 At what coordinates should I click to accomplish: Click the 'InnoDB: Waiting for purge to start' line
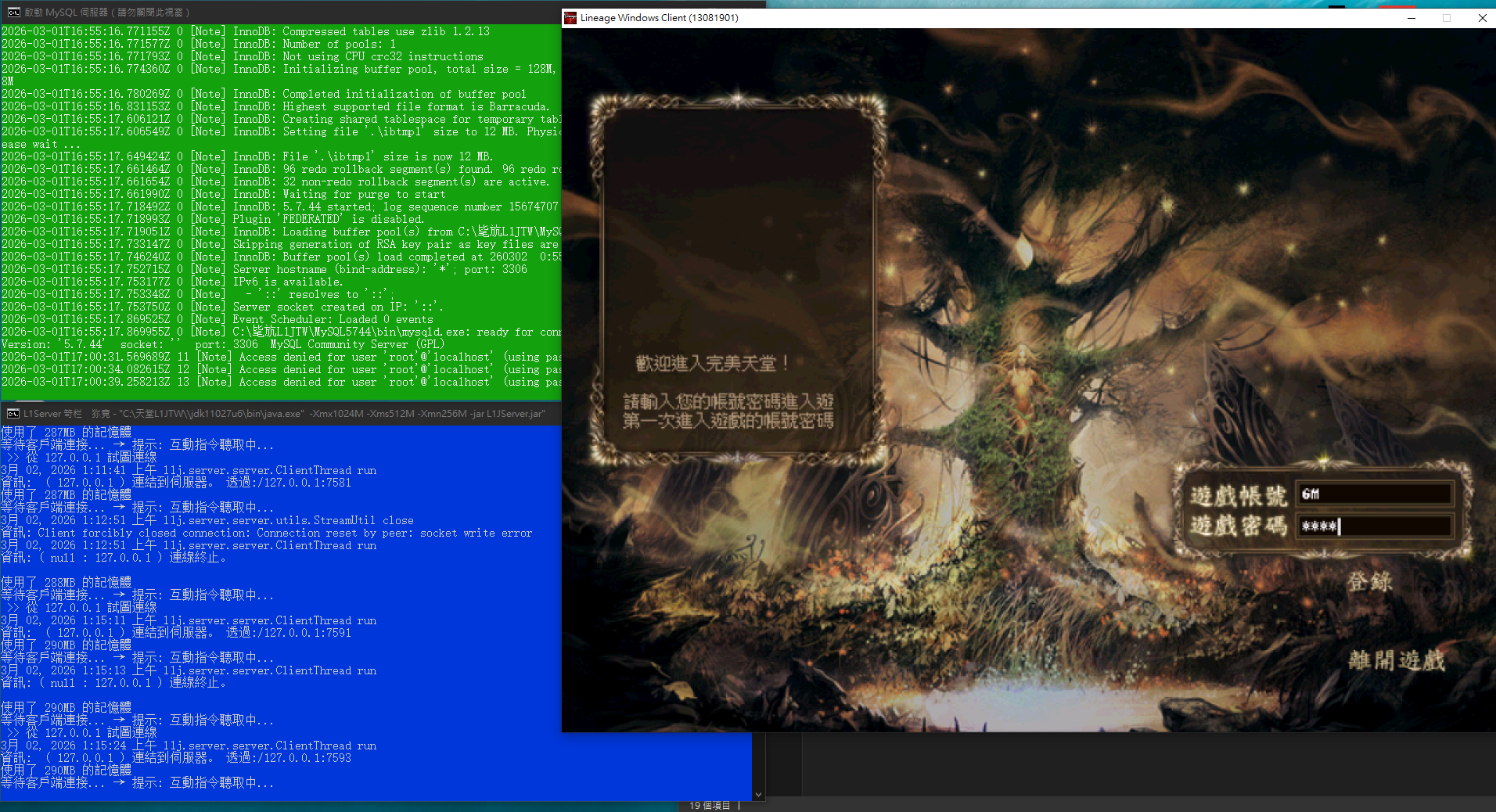tap(223, 194)
